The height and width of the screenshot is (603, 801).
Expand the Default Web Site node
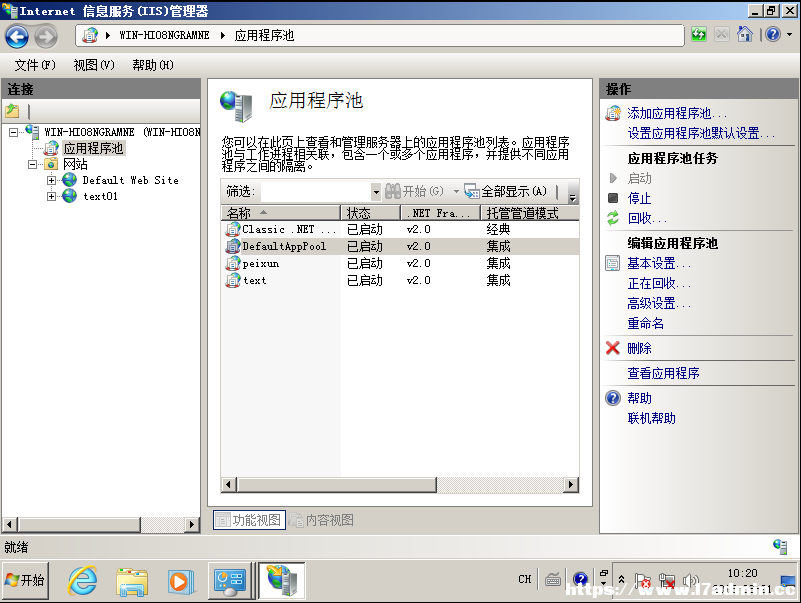click(51, 180)
